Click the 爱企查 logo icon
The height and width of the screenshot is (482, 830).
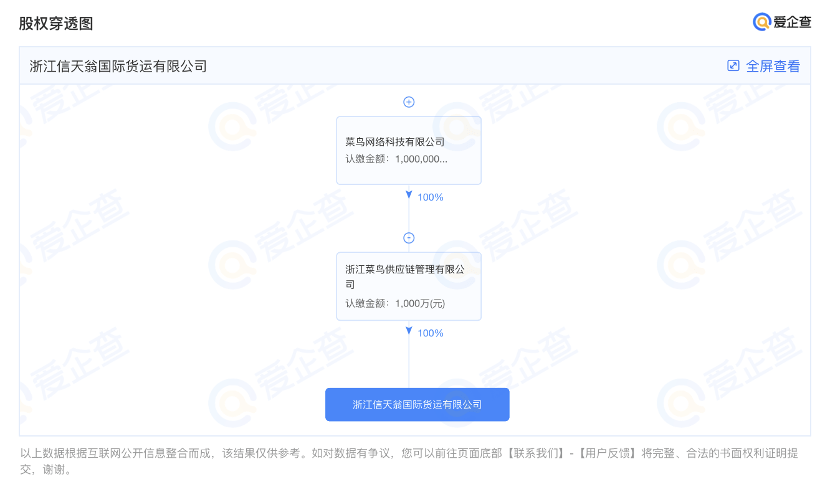click(x=761, y=22)
